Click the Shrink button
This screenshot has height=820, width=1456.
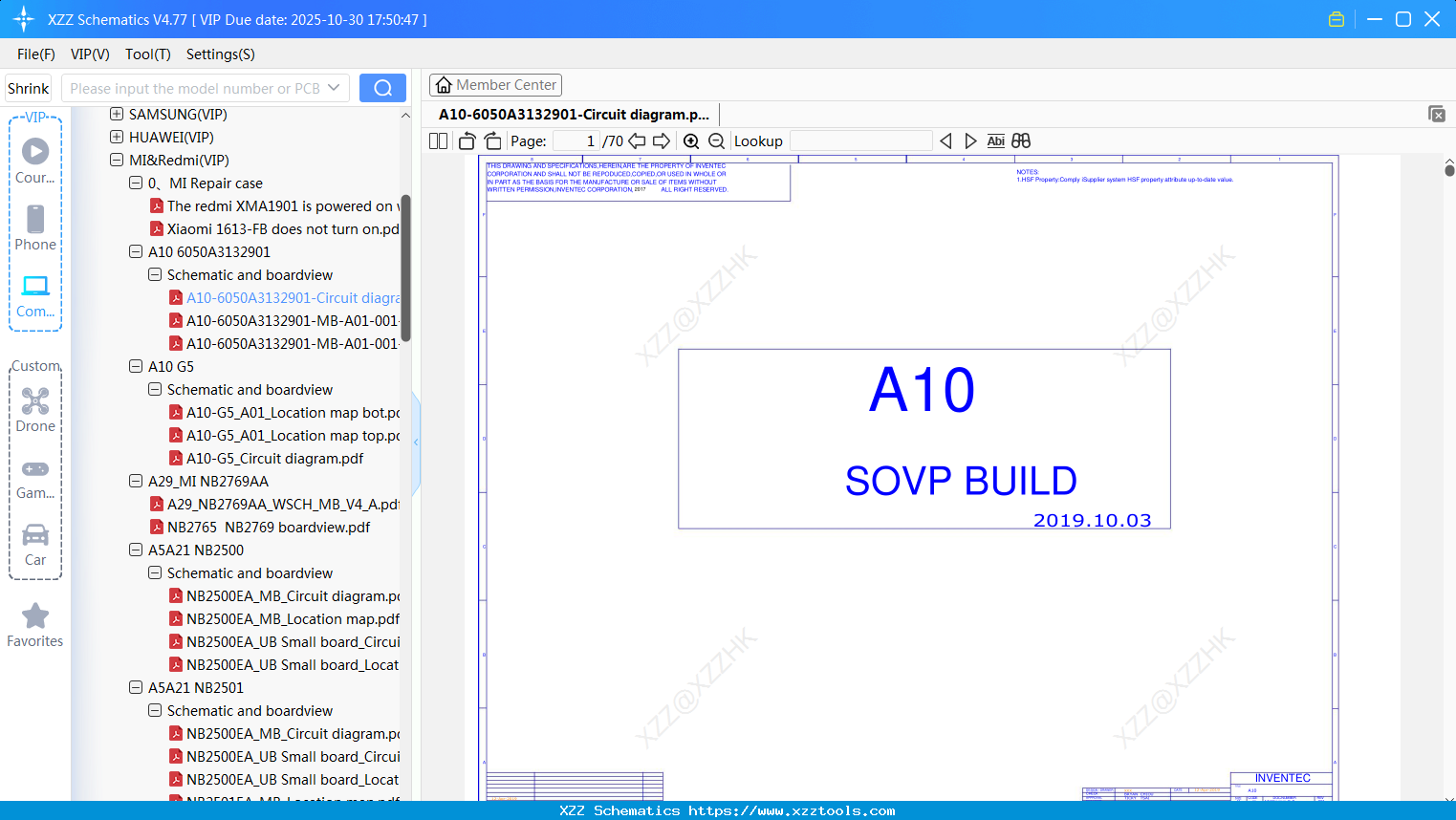click(29, 88)
